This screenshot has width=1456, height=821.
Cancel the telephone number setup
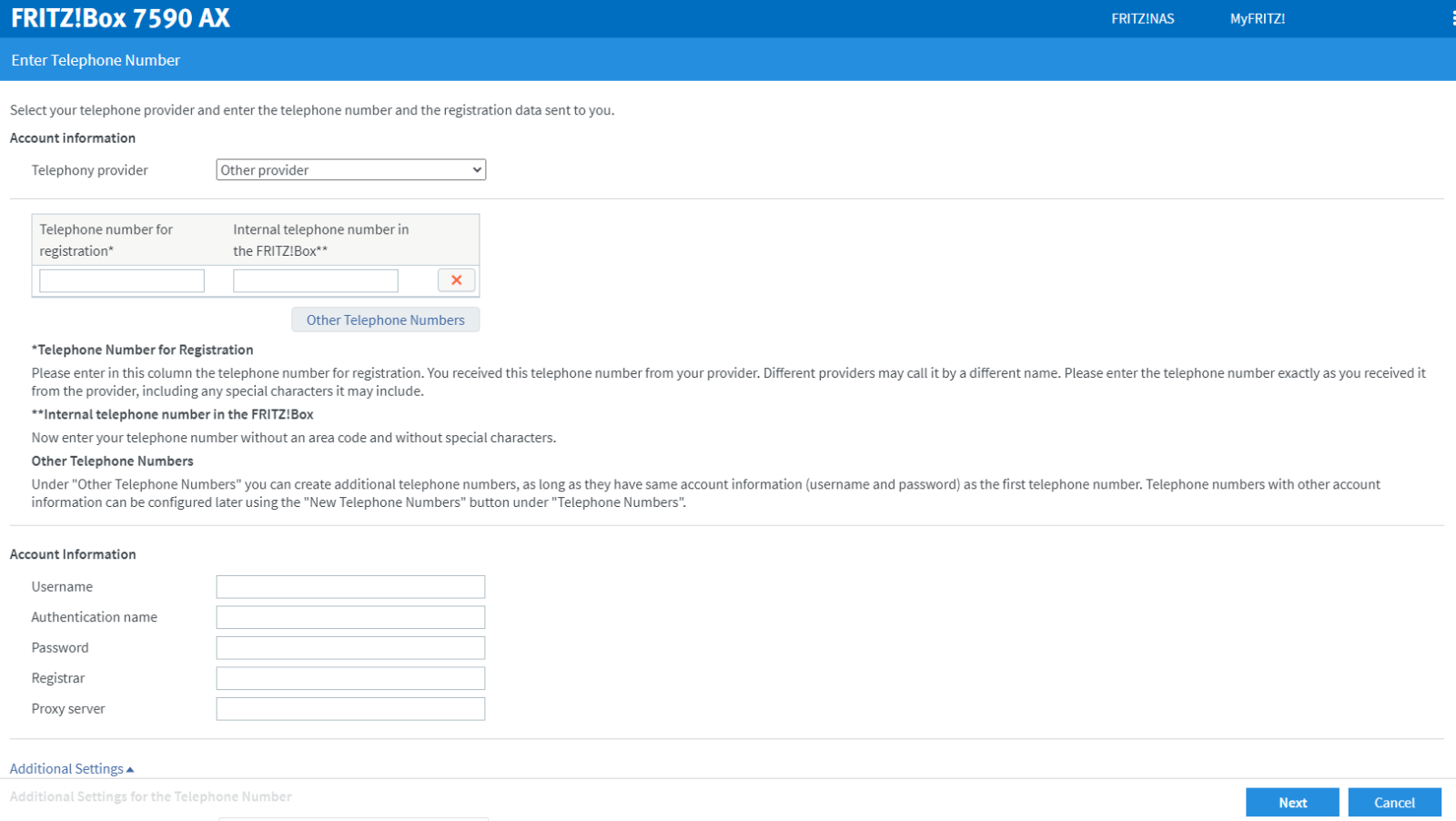(x=1393, y=802)
